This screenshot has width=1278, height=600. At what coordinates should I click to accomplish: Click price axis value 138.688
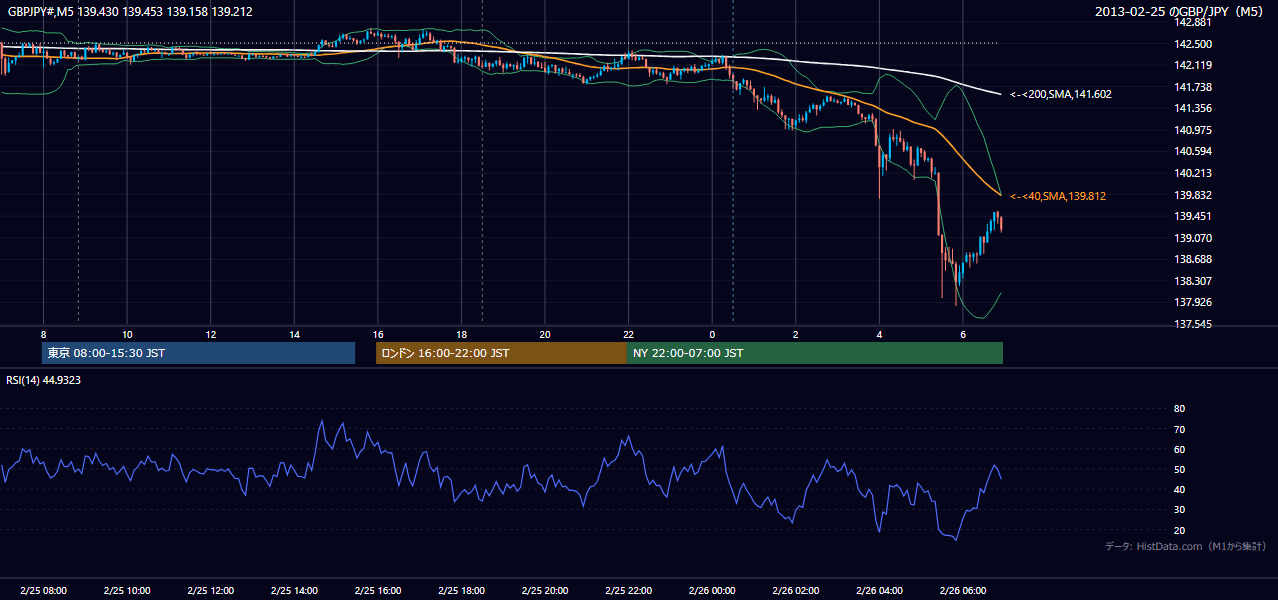[1192, 259]
